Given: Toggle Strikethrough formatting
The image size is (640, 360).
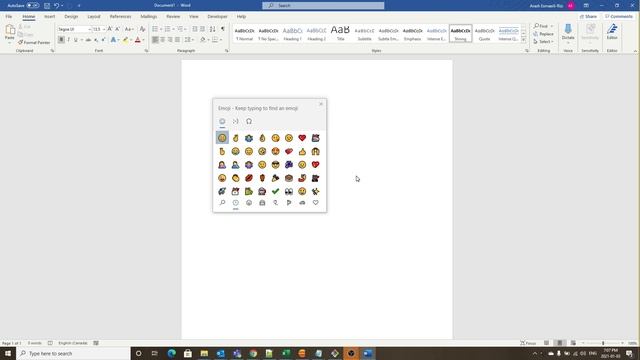Looking at the screenshot, I should (x=88, y=40).
